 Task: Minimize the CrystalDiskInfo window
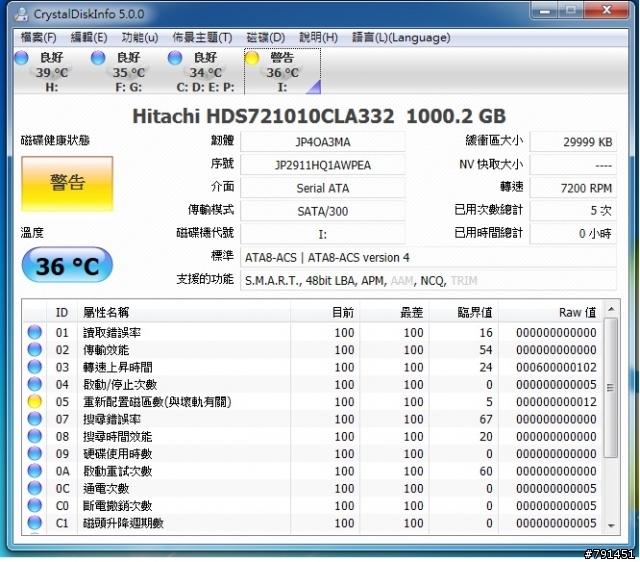click(545, 10)
